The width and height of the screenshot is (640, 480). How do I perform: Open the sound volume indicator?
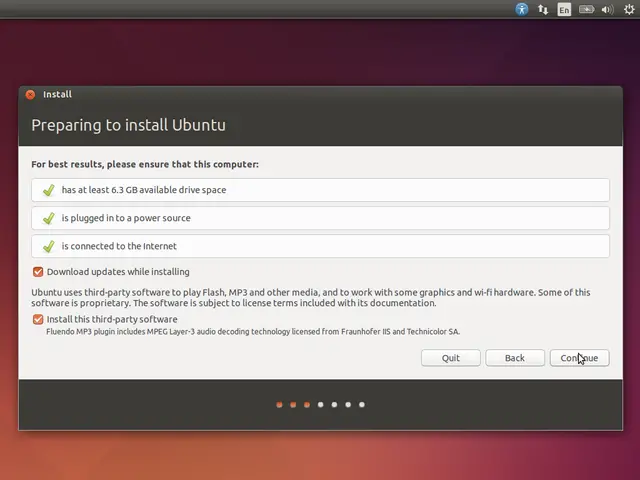click(x=607, y=9)
